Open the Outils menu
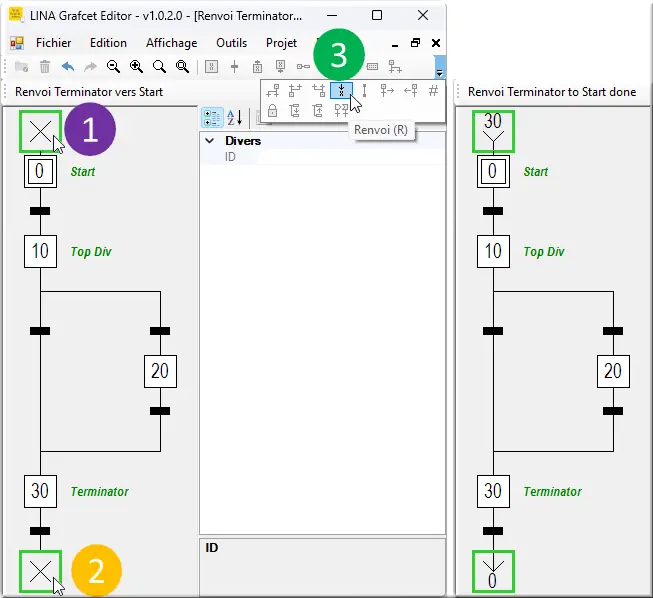Screen dimensions: 653x598 pyautogui.click(x=232, y=43)
